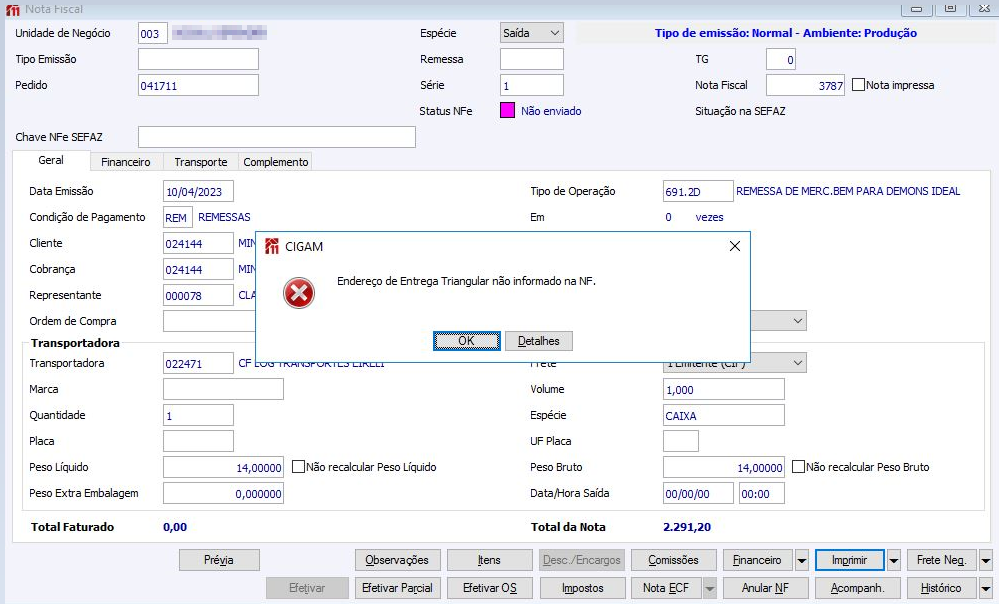Click the Data Emissão field 10/04/2023
The image size is (999, 604).
[198, 191]
